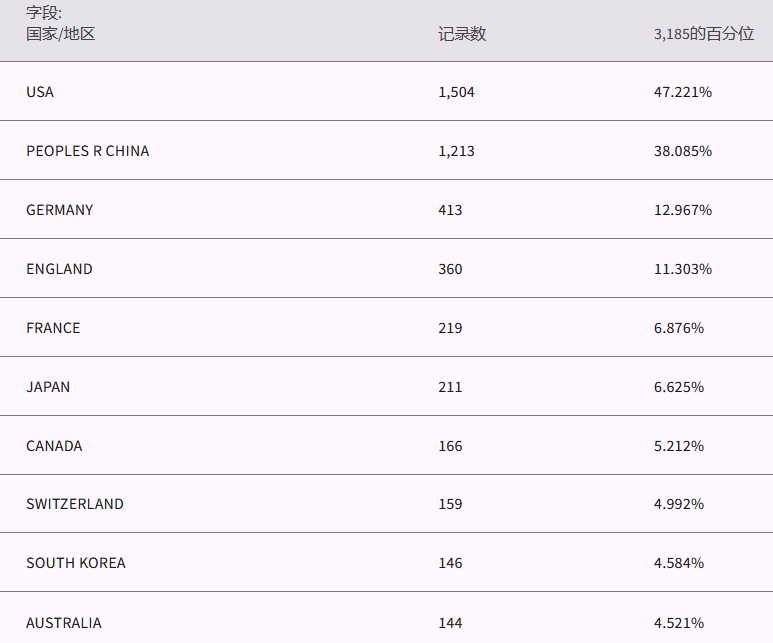Click the CANADA country entry
Viewport: 773px width, 643px height.
pos(54,446)
